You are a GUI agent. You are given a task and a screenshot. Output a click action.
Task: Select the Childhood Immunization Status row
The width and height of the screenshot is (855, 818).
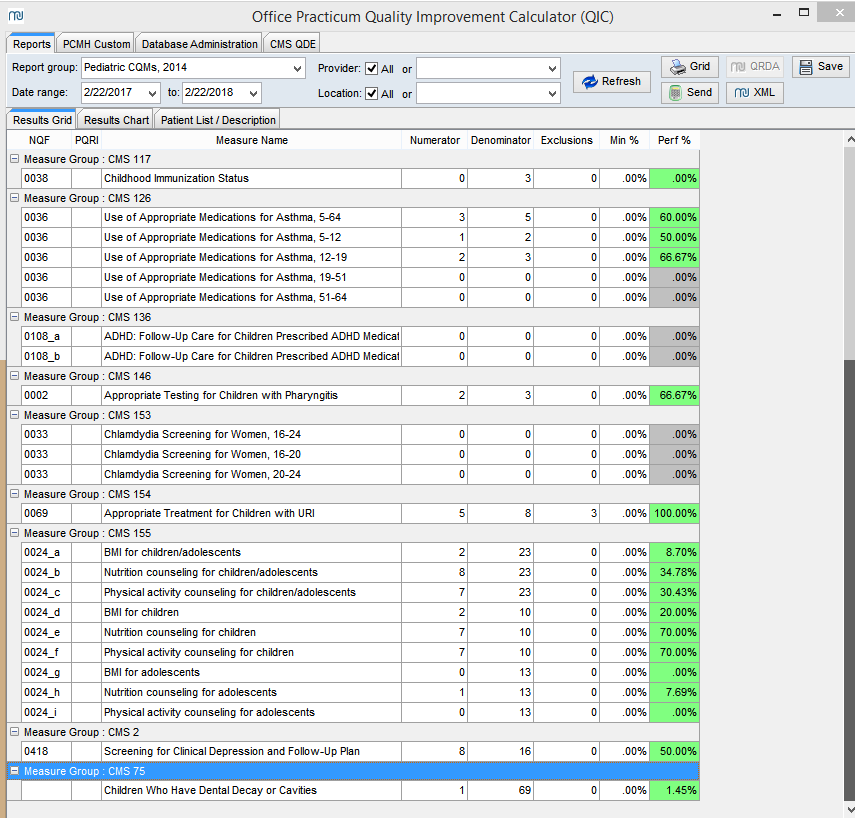coord(176,178)
